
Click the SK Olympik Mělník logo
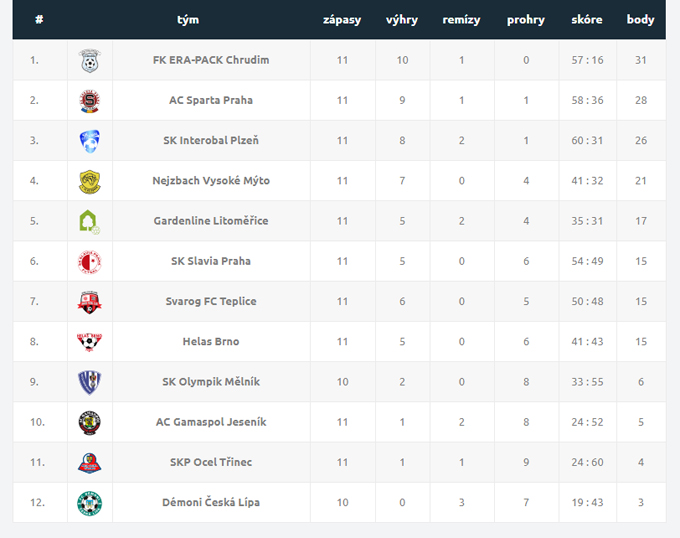click(x=90, y=382)
